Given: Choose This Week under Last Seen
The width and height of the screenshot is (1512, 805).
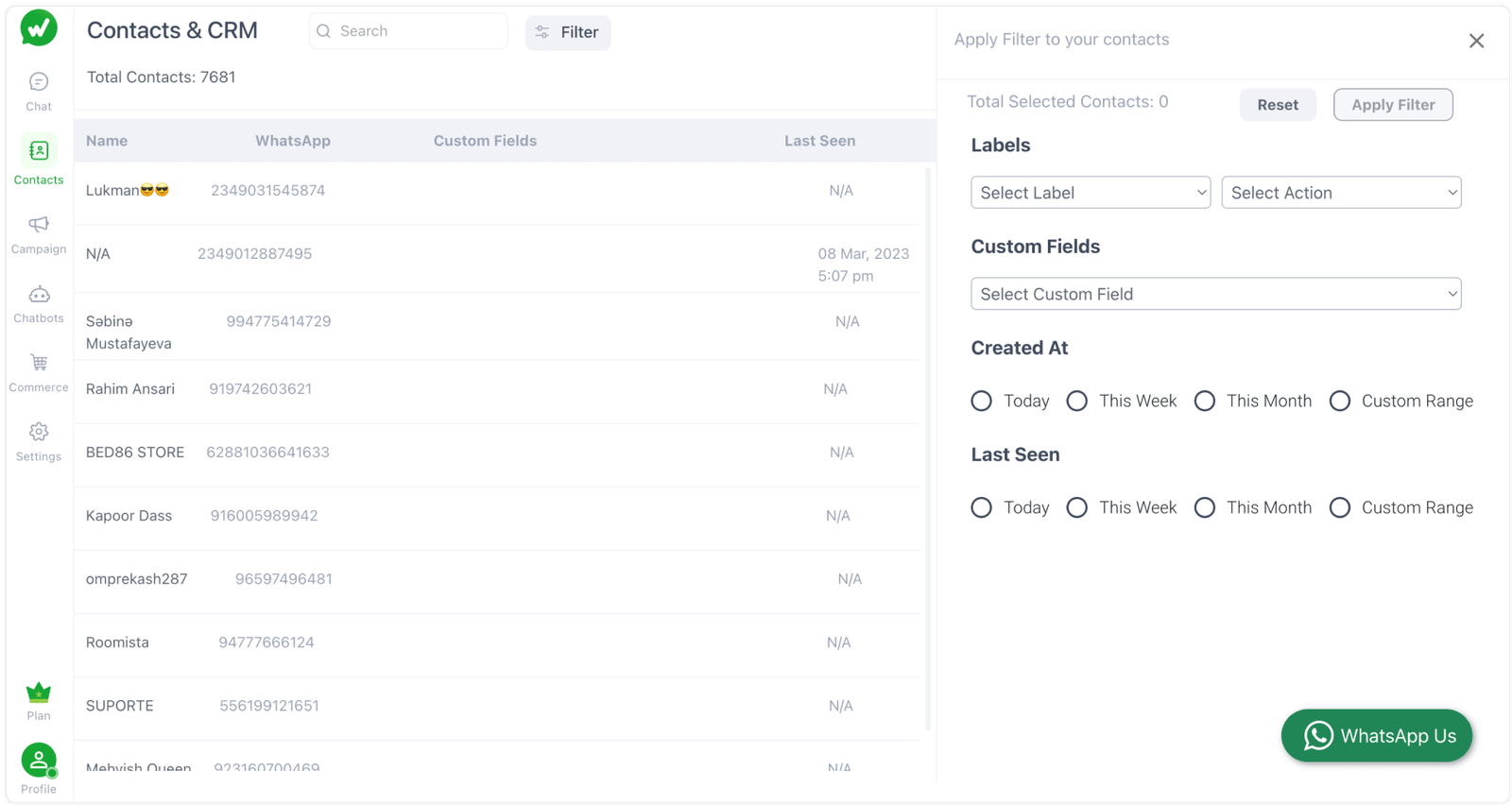Looking at the screenshot, I should tap(1077, 507).
